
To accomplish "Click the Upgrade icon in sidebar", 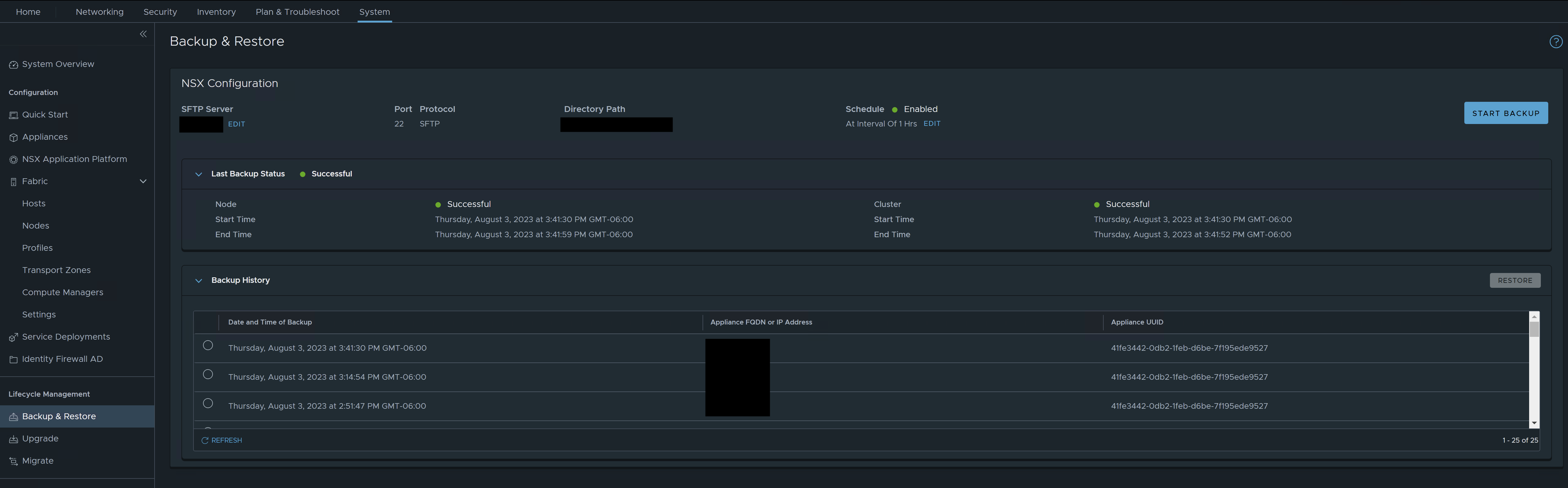I will [13, 439].
